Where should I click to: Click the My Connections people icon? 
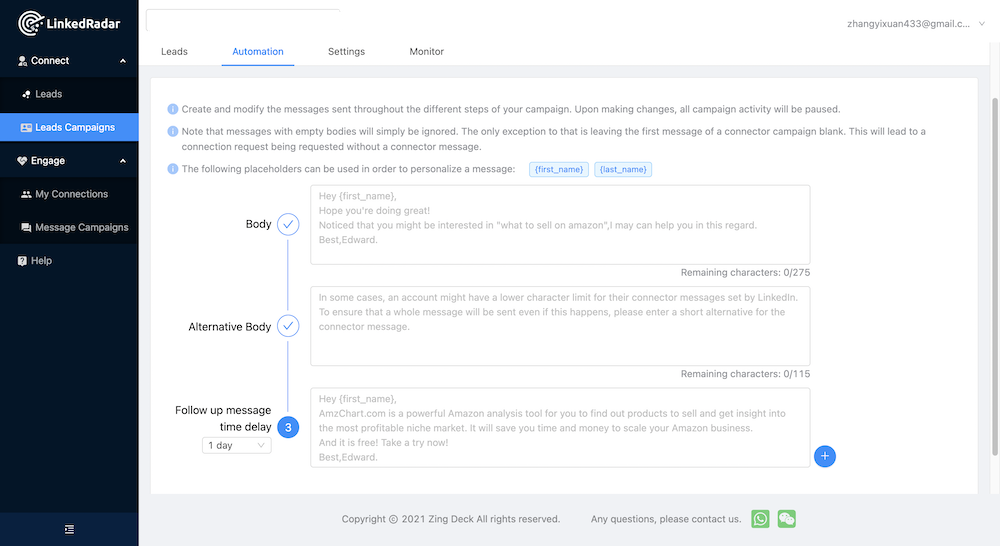coord(26,194)
